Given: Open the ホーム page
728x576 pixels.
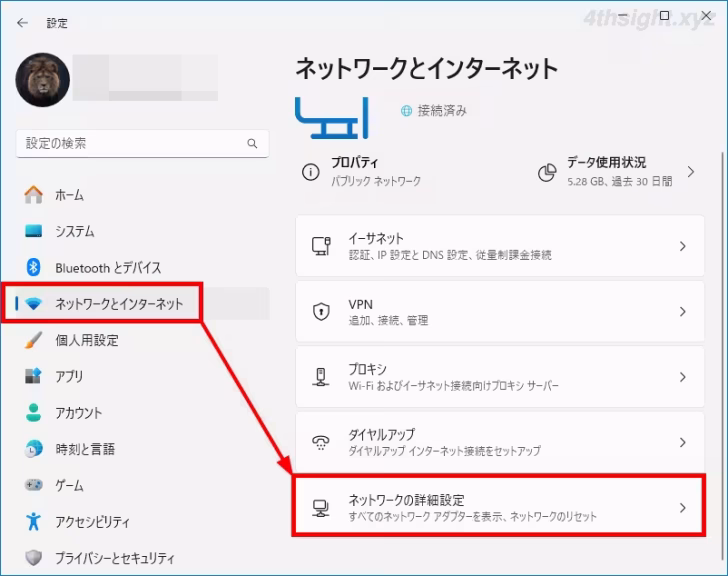Looking at the screenshot, I should [143, 194].
